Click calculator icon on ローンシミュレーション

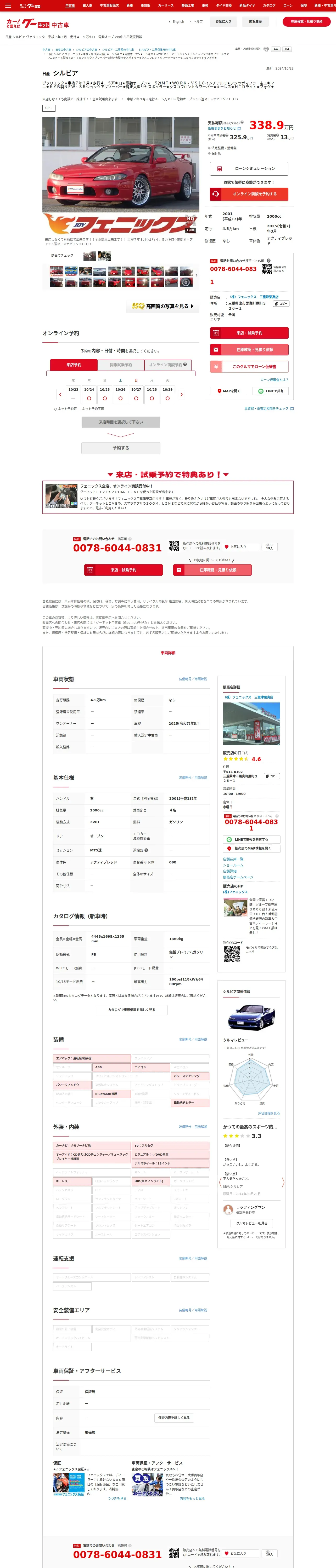(x=220, y=169)
